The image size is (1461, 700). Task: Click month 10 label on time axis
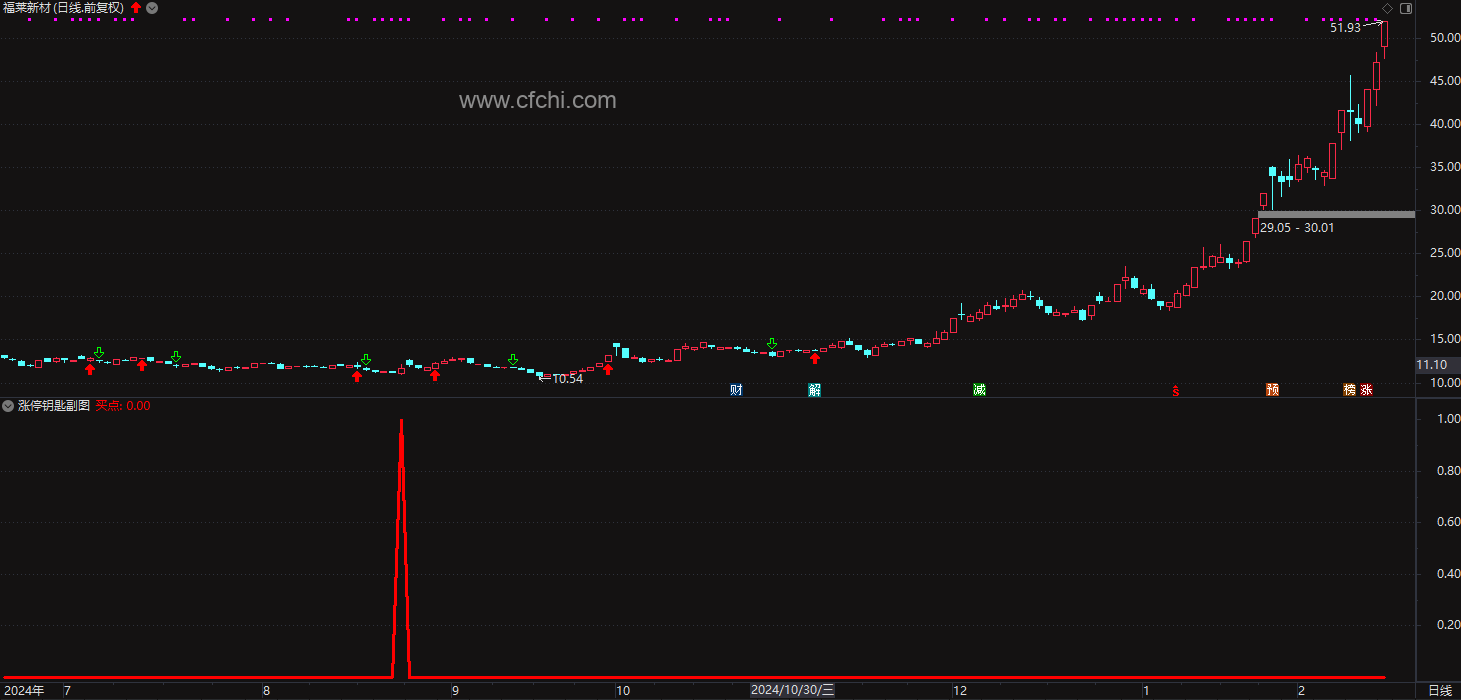[x=622, y=691]
